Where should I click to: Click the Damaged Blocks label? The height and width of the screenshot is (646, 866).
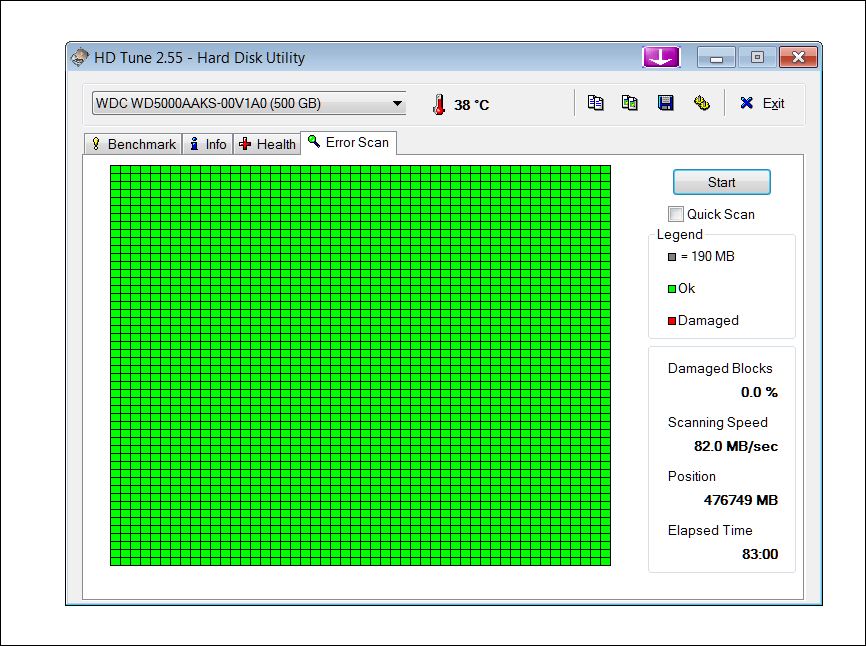[x=720, y=368]
